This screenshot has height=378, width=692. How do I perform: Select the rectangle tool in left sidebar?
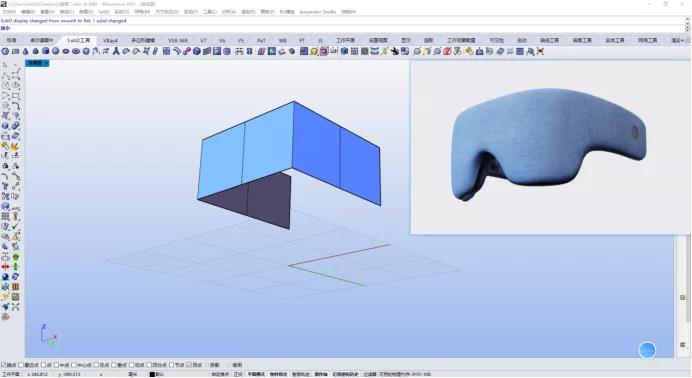(x=15, y=96)
